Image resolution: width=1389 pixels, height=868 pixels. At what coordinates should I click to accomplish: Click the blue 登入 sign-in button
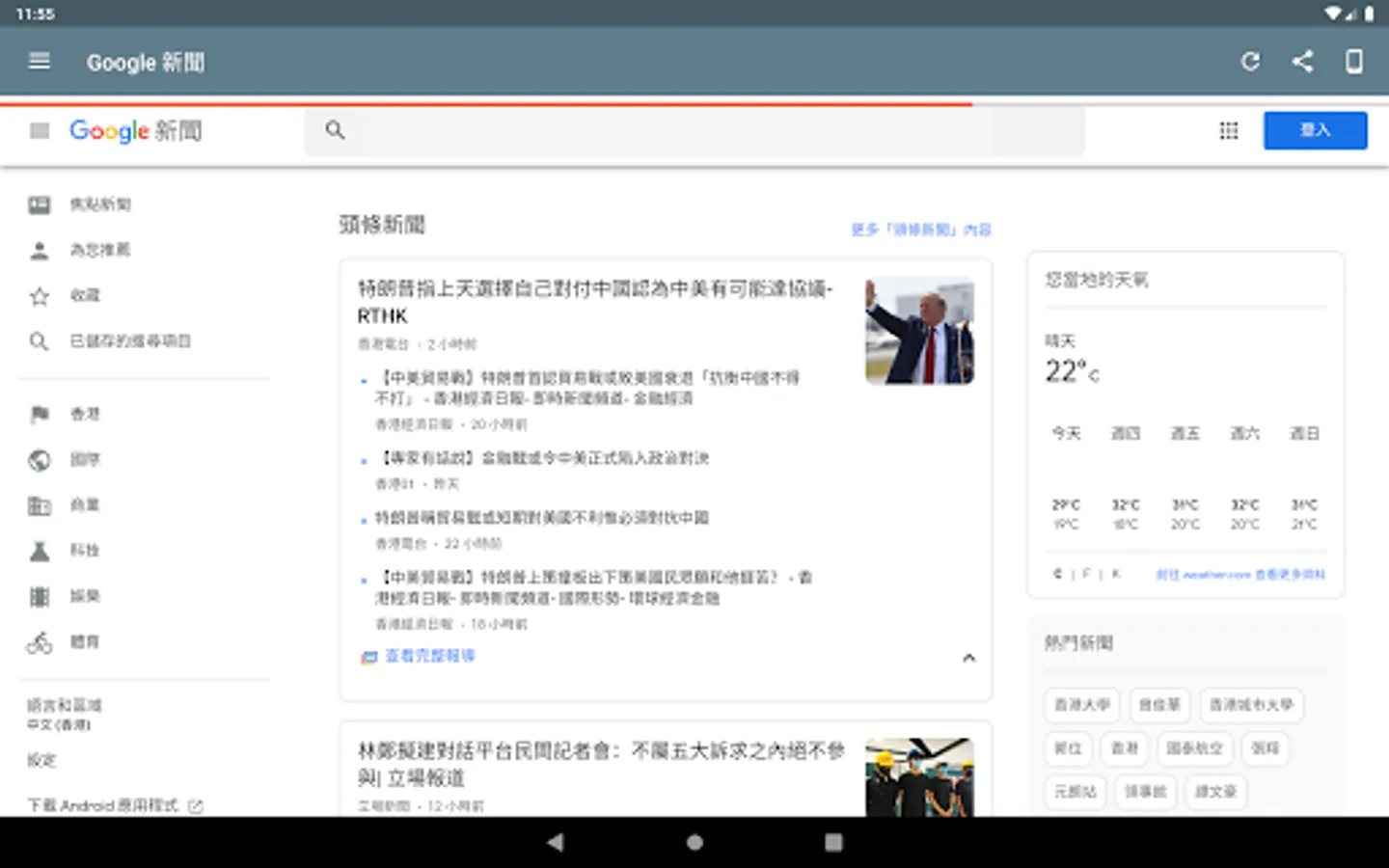tap(1315, 130)
